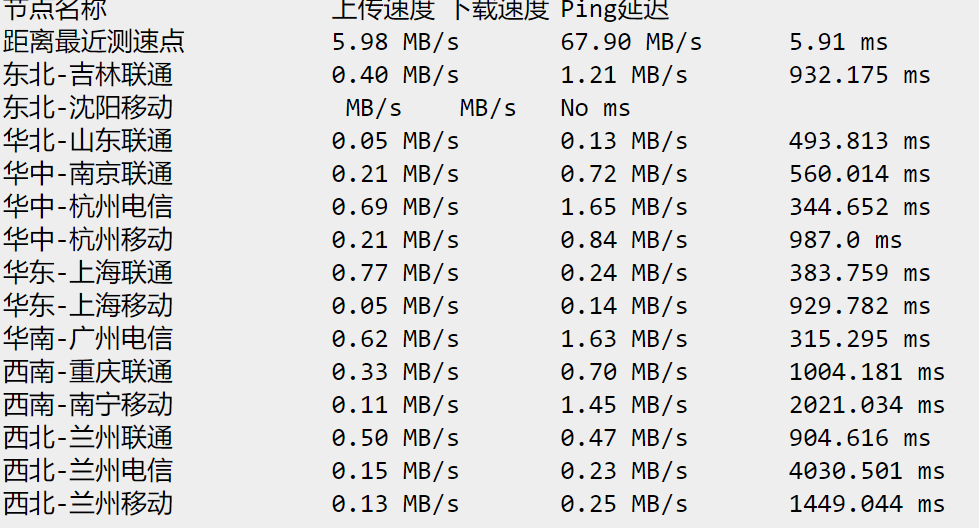Viewport: 979px width, 528px height.
Task: Select the 华南-广州电信 node name
Action: point(87,338)
